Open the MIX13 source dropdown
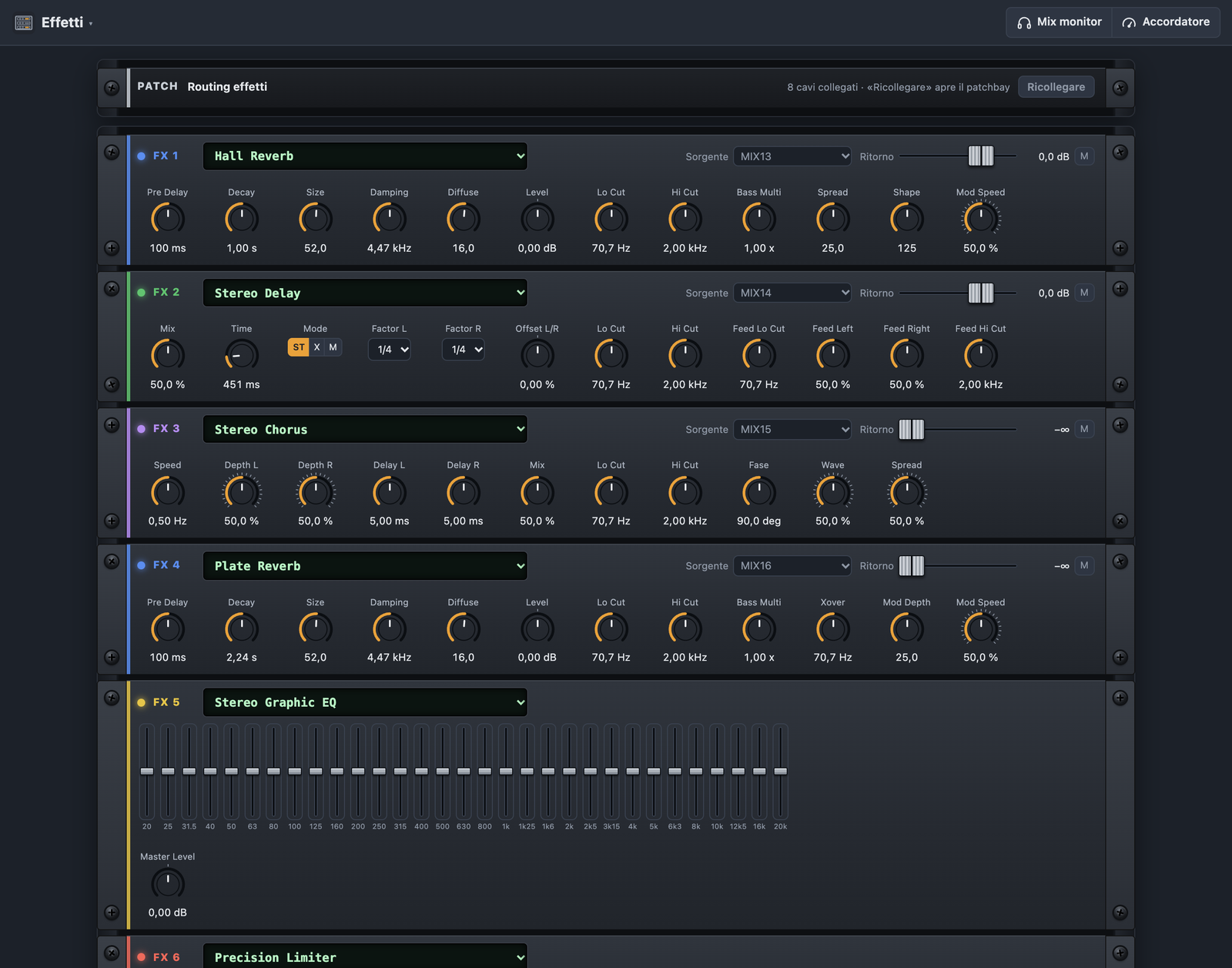Screen dimensions: 1232x968 click(792, 156)
